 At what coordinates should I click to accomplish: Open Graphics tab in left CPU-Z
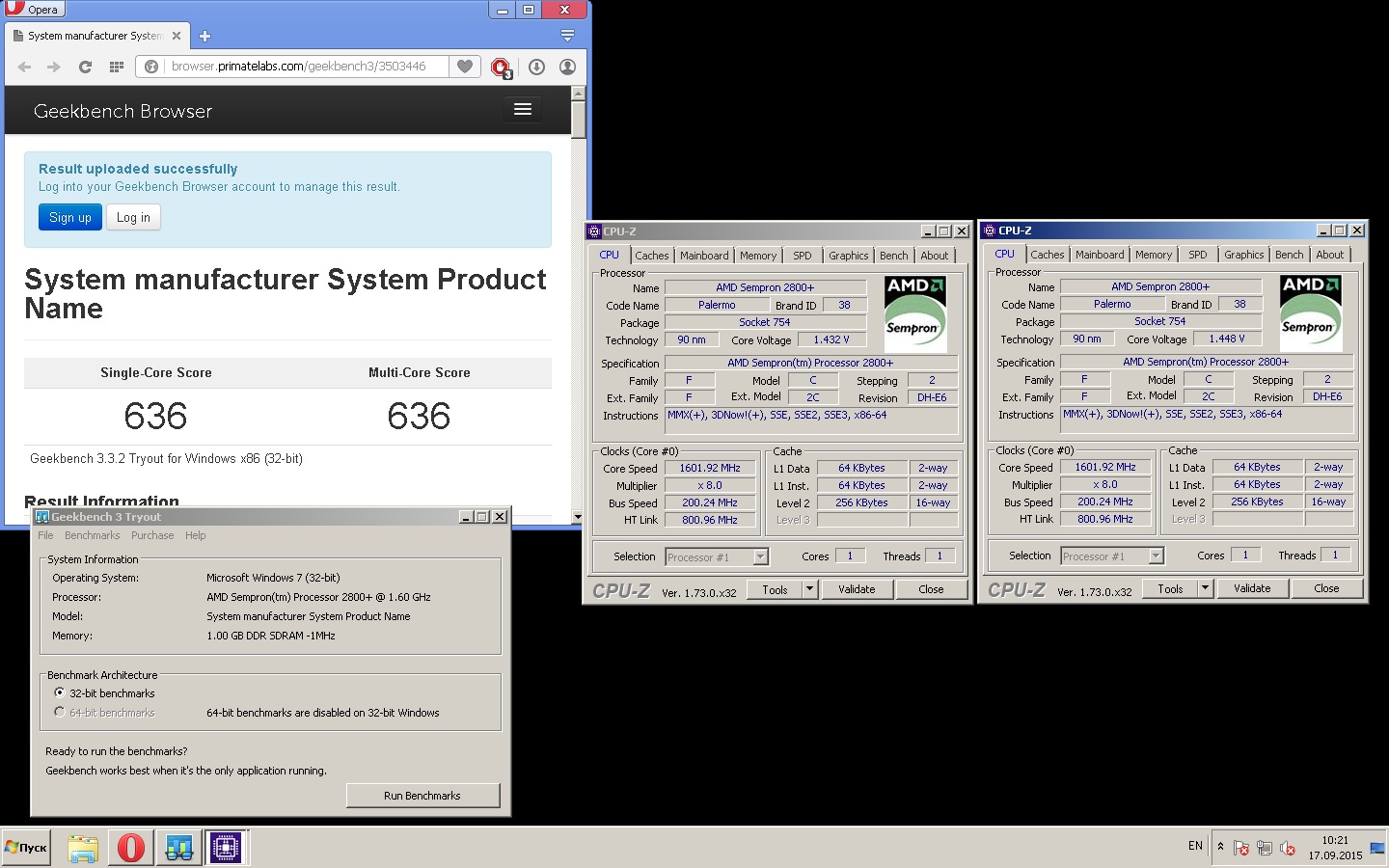pos(849,256)
